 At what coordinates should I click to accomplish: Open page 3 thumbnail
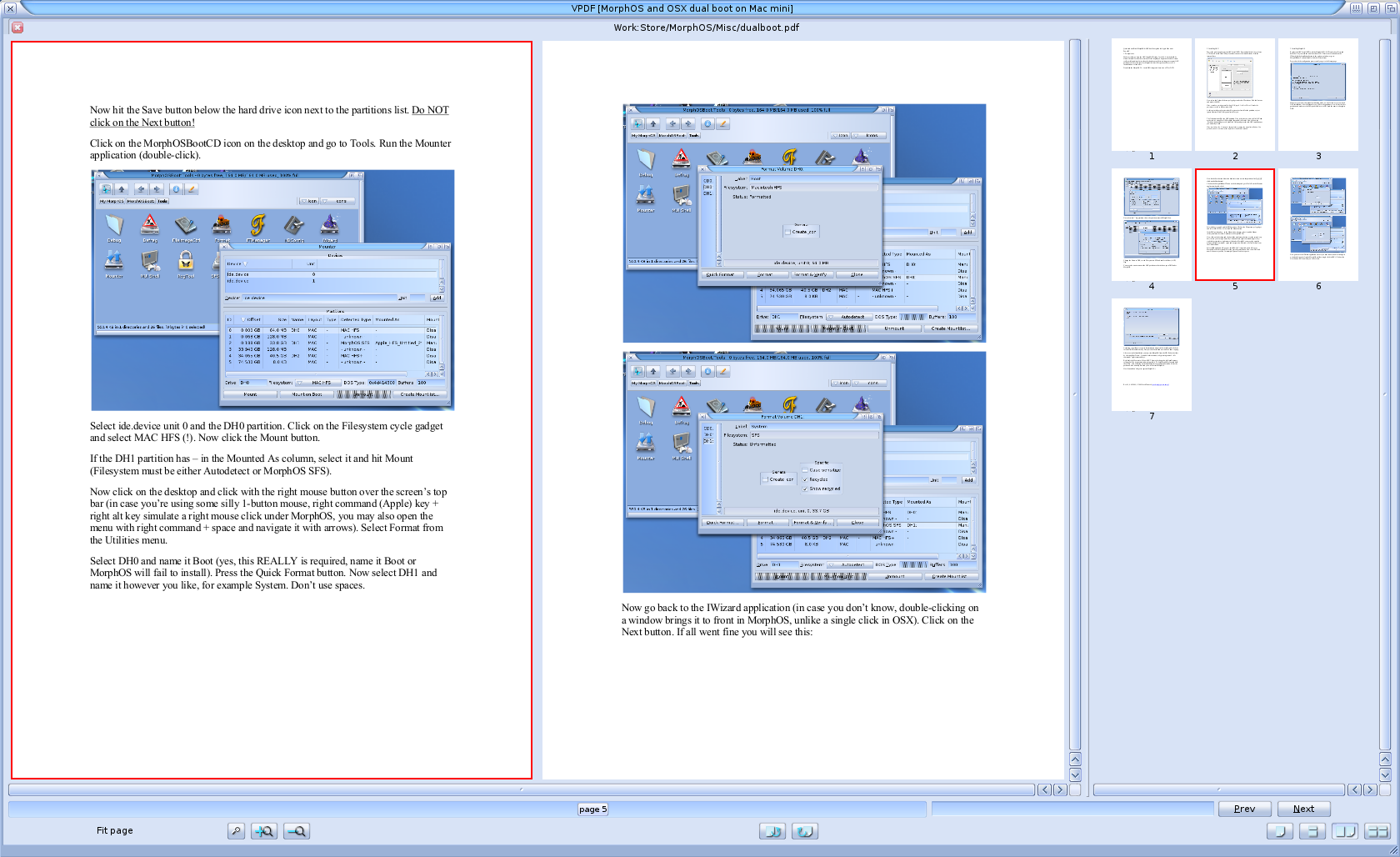coord(1318,94)
